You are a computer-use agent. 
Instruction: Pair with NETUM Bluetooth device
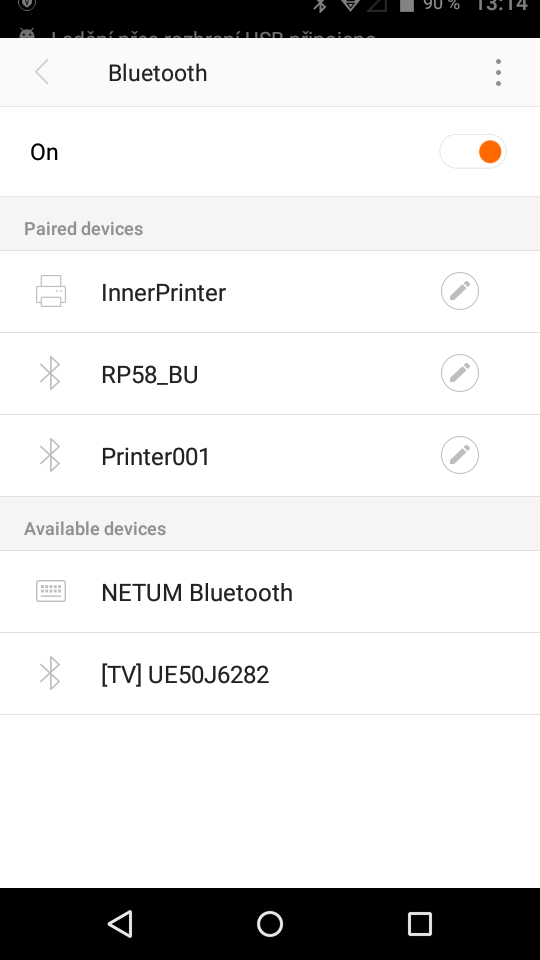pos(270,591)
